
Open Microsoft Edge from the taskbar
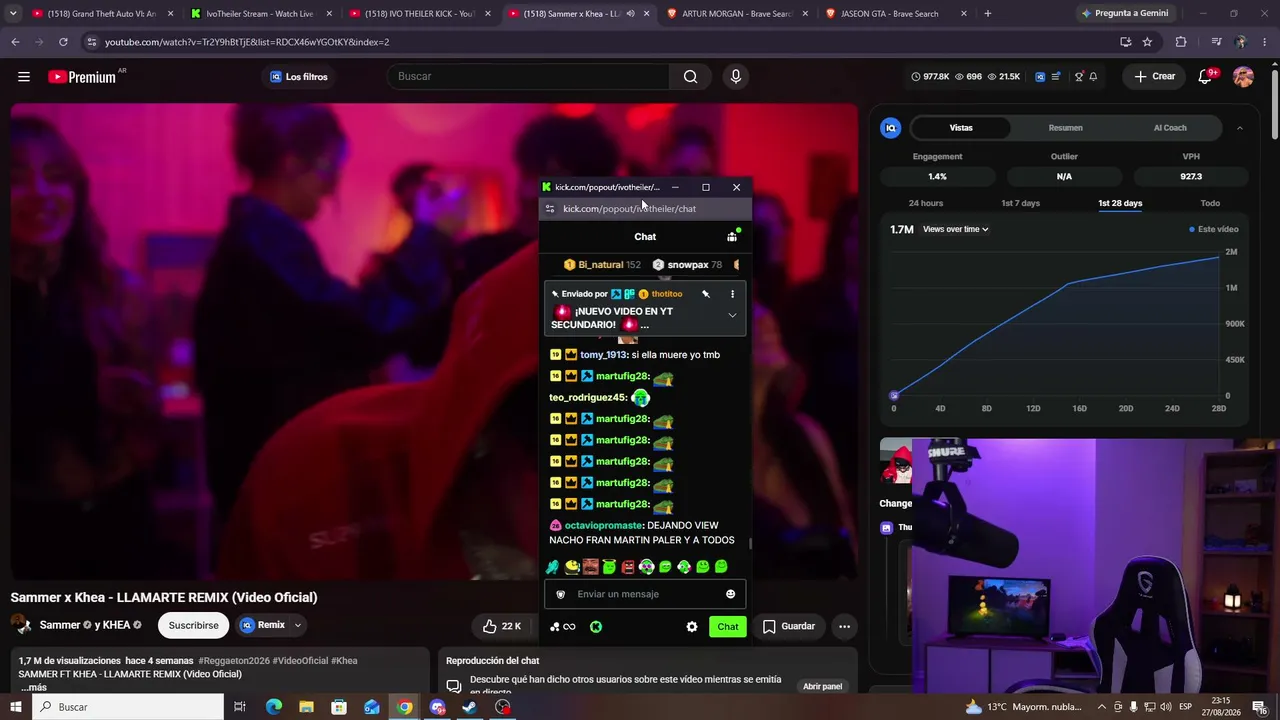click(274, 707)
